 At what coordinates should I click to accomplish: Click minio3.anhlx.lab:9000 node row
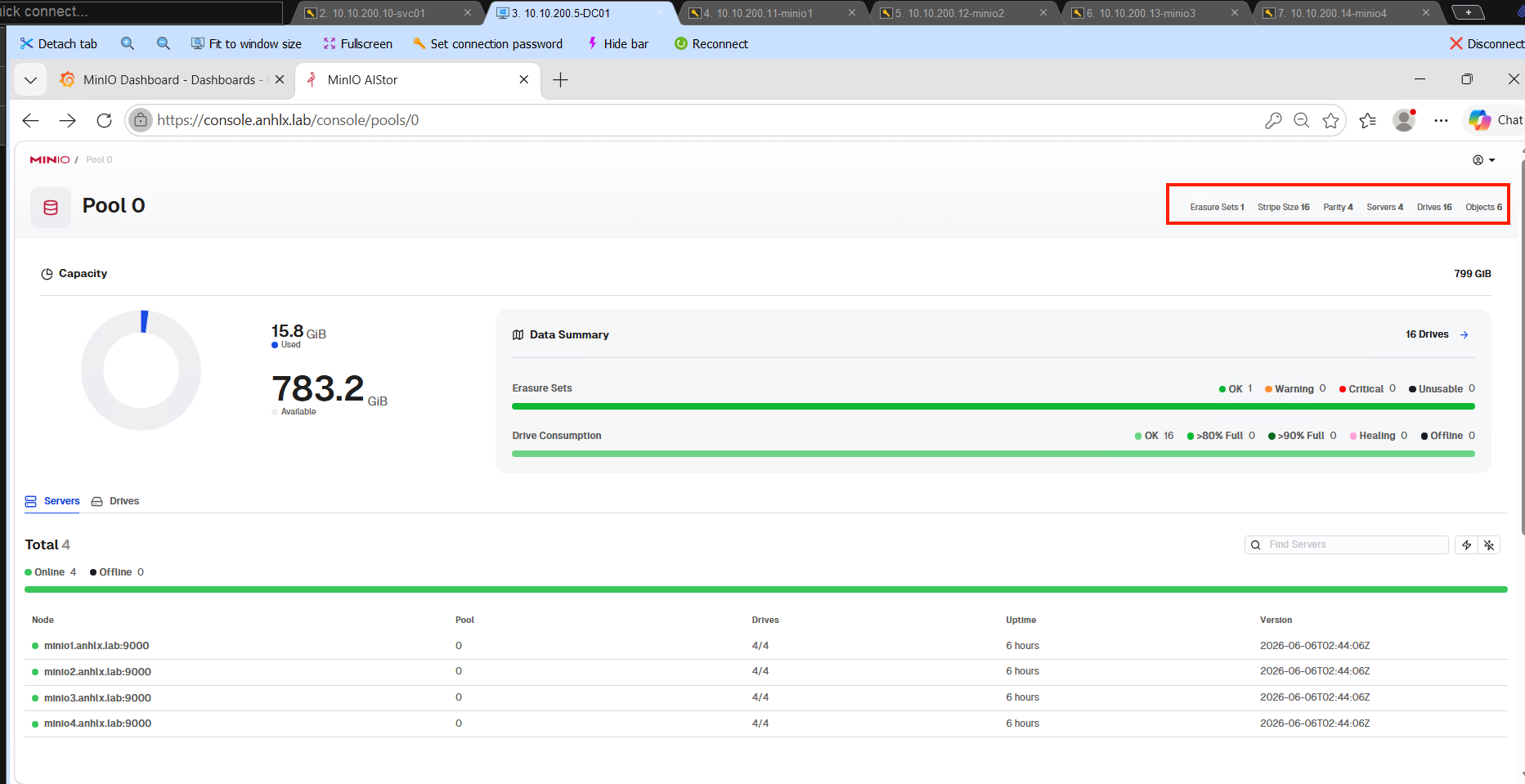point(766,698)
